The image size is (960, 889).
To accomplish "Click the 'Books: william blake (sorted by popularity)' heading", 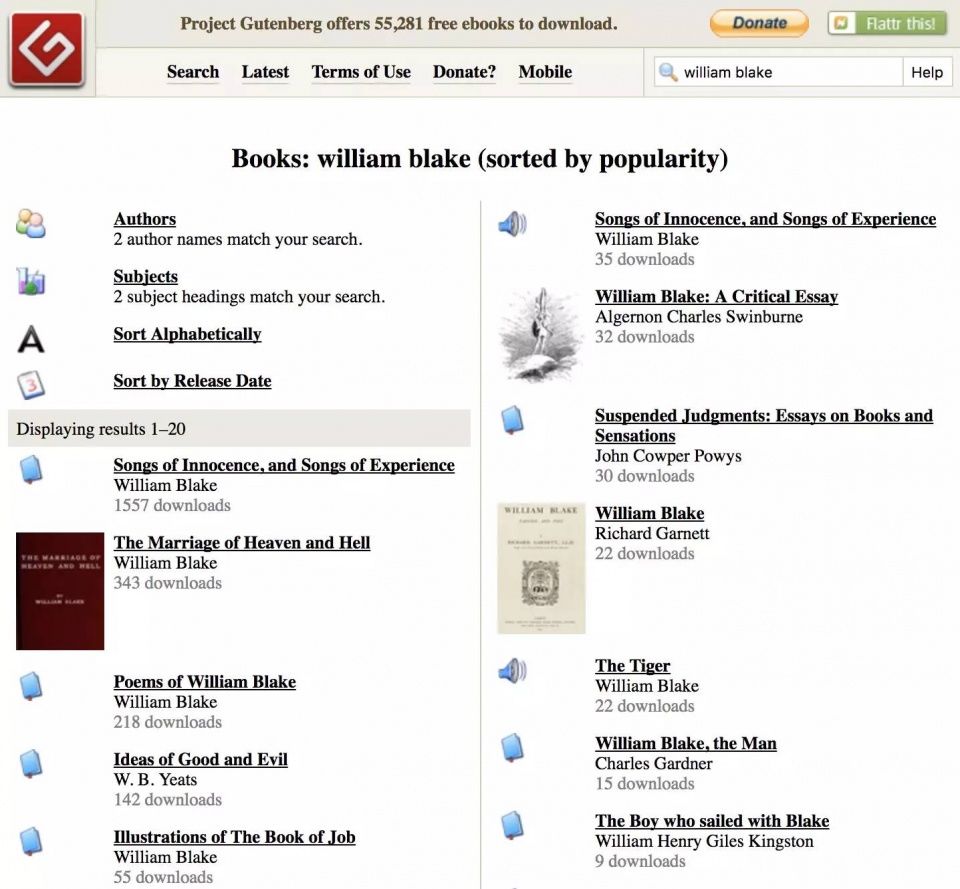I will point(480,159).
